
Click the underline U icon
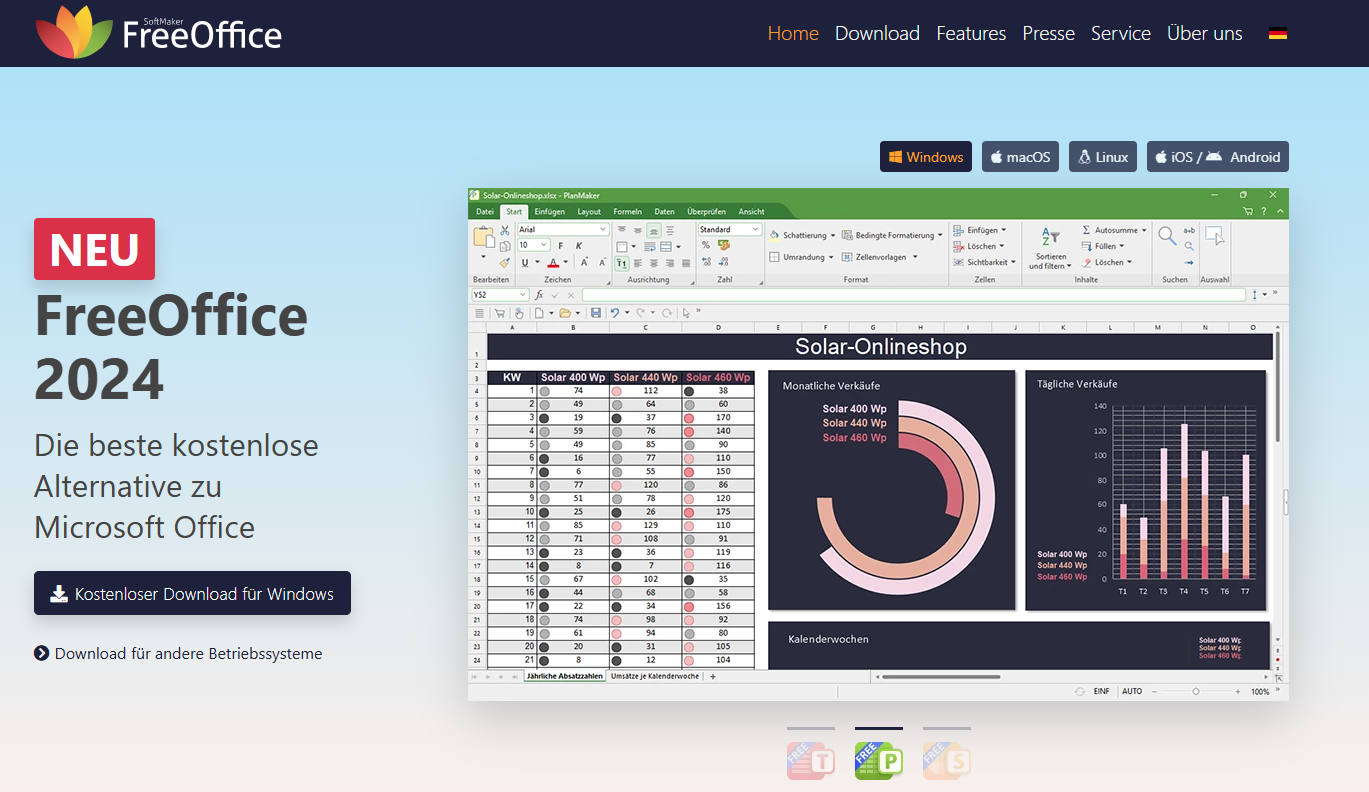point(523,262)
